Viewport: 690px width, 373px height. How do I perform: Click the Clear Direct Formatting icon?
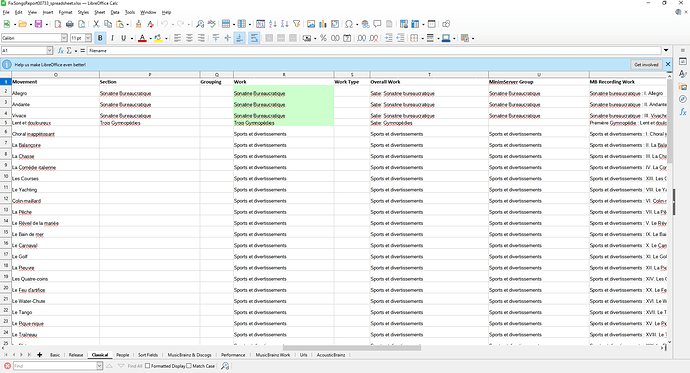click(x=150, y=24)
